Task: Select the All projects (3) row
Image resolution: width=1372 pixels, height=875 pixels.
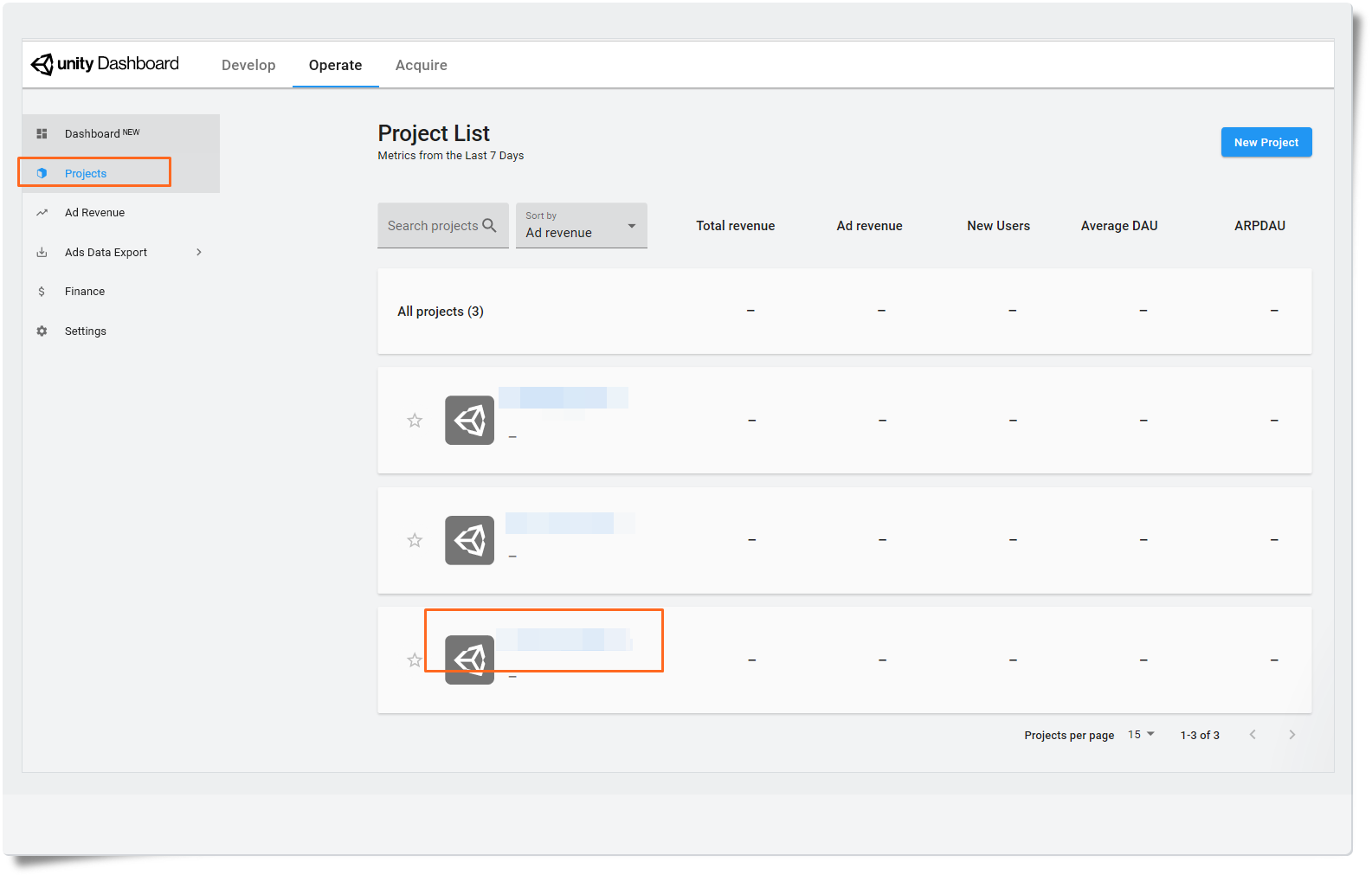Action: point(844,312)
